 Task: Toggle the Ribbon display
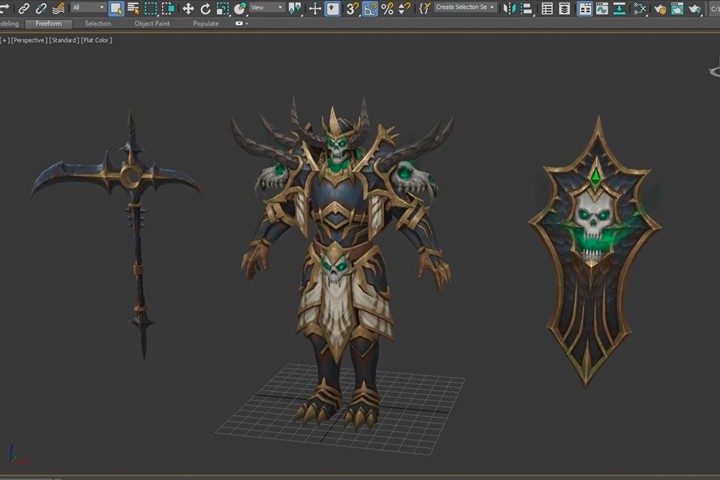click(585, 8)
